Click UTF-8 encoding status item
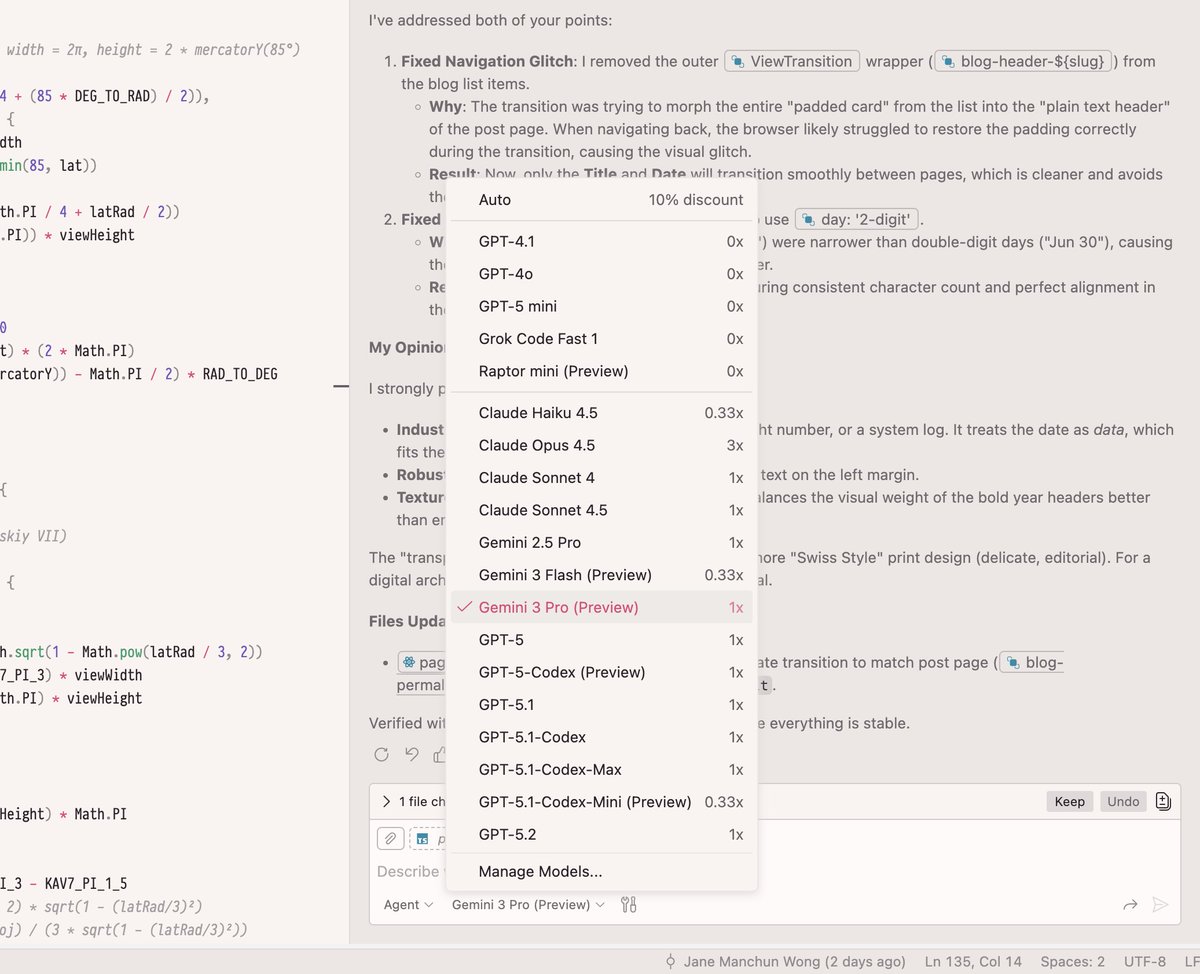 [1144, 962]
